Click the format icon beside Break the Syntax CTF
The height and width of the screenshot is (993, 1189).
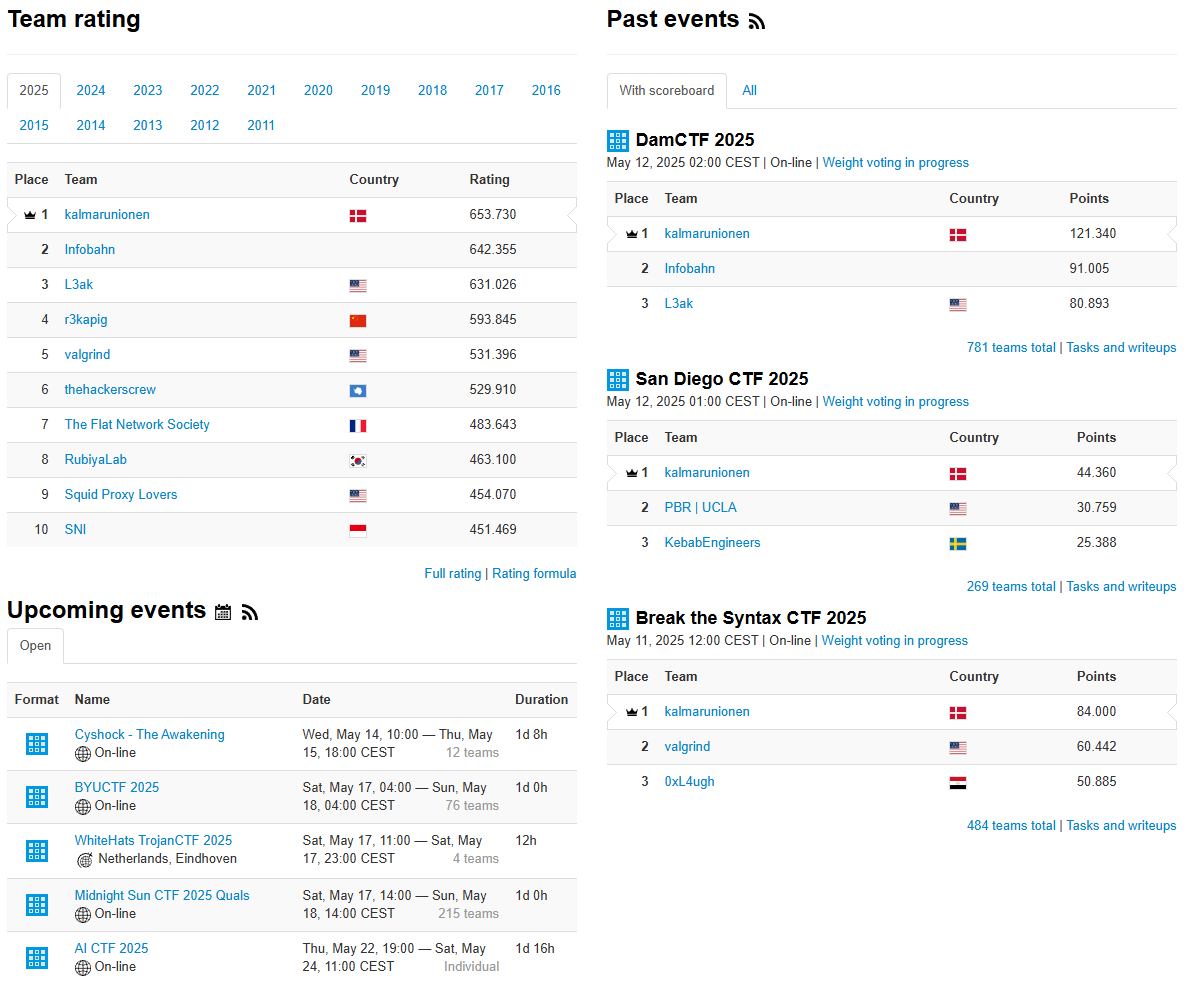pyautogui.click(x=618, y=619)
